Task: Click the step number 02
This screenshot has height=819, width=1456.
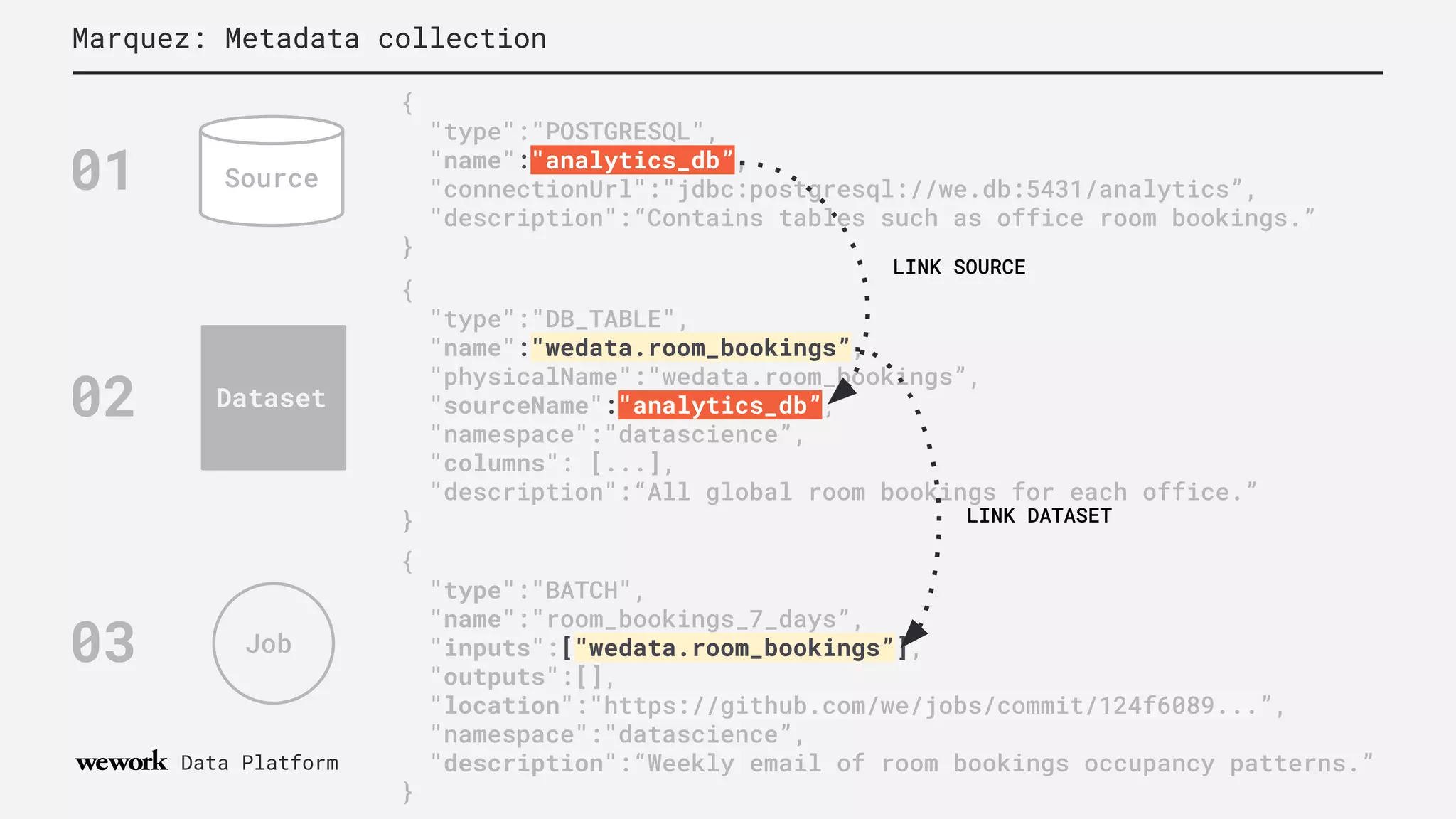Action: click(102, 397)
